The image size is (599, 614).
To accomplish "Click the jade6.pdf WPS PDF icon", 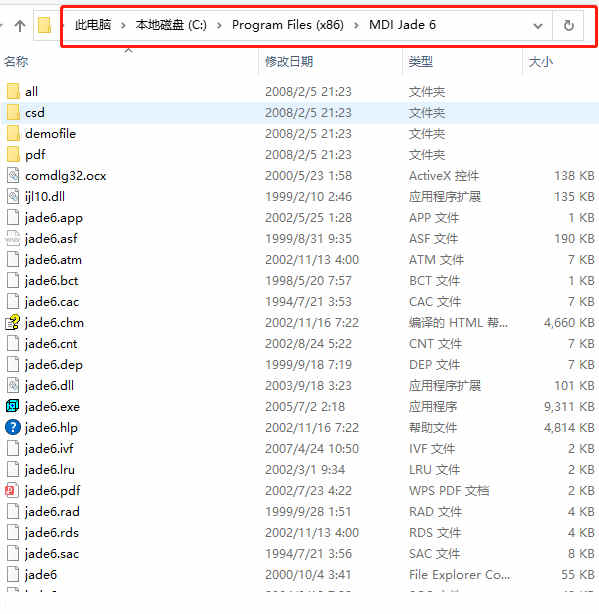I will coord(13,490).
